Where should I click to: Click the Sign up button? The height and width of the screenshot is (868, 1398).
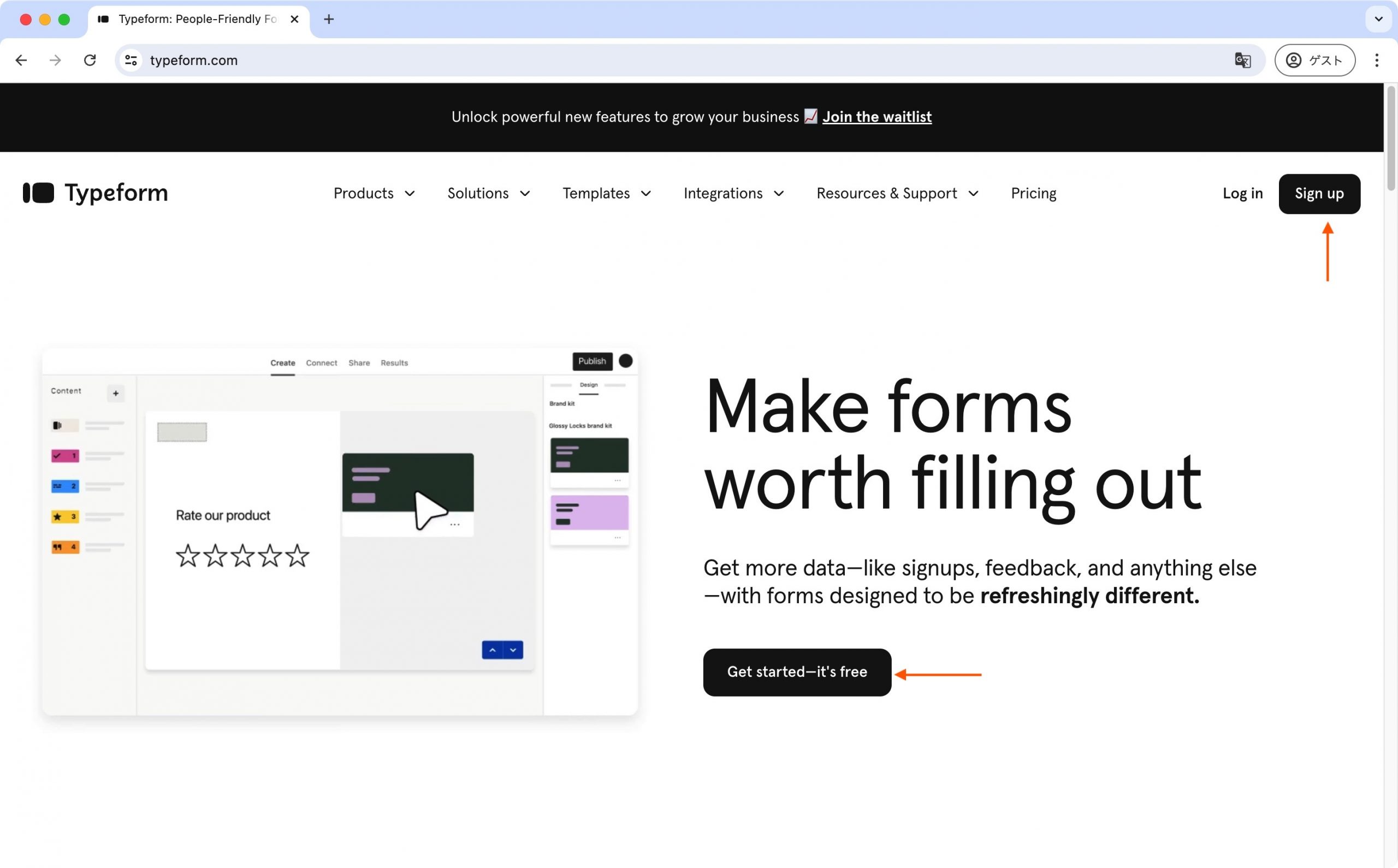click(x=1319, y=193)
